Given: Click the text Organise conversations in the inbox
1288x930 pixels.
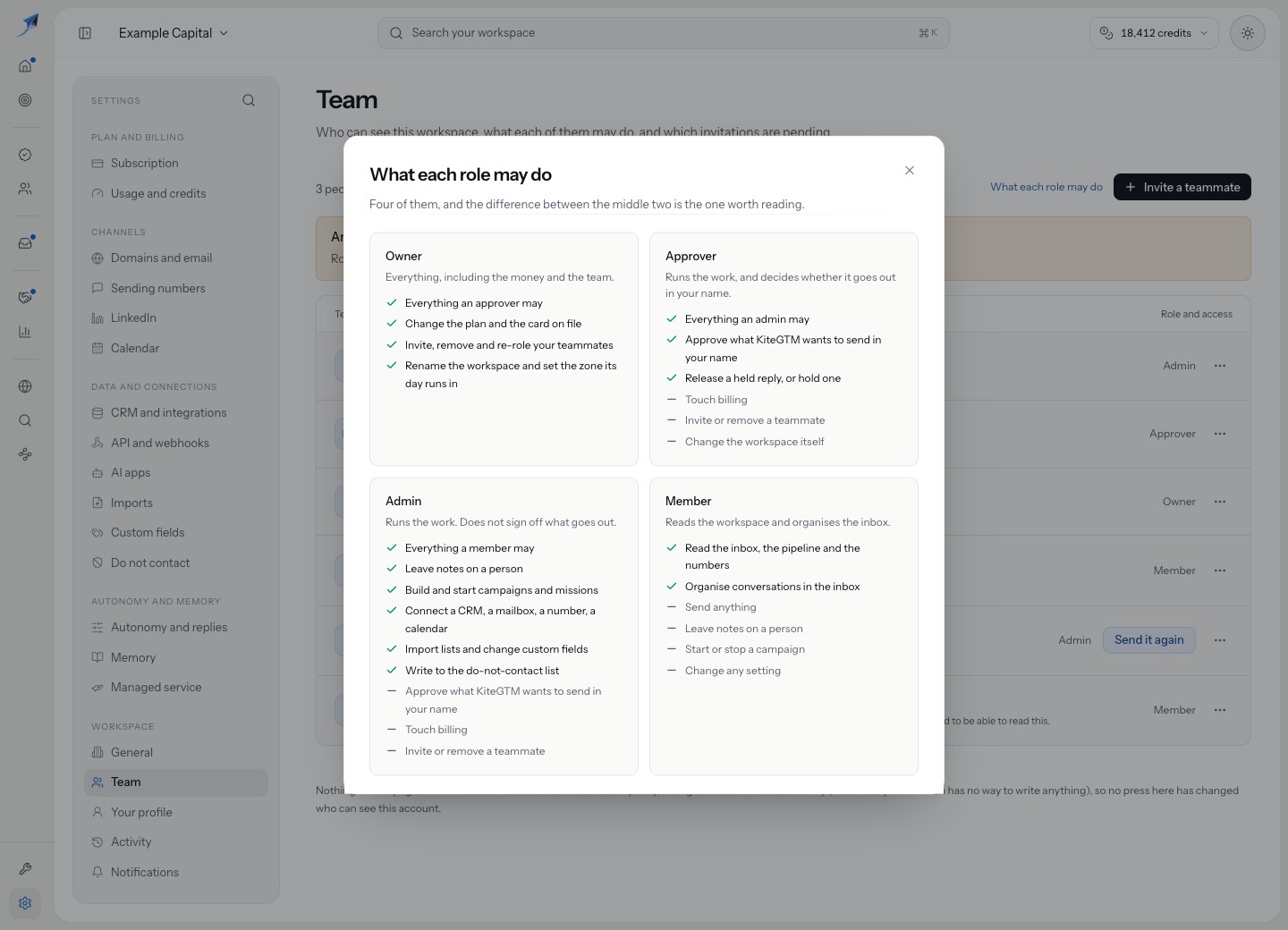Looking at the screenshot, I should click(773, 587).
